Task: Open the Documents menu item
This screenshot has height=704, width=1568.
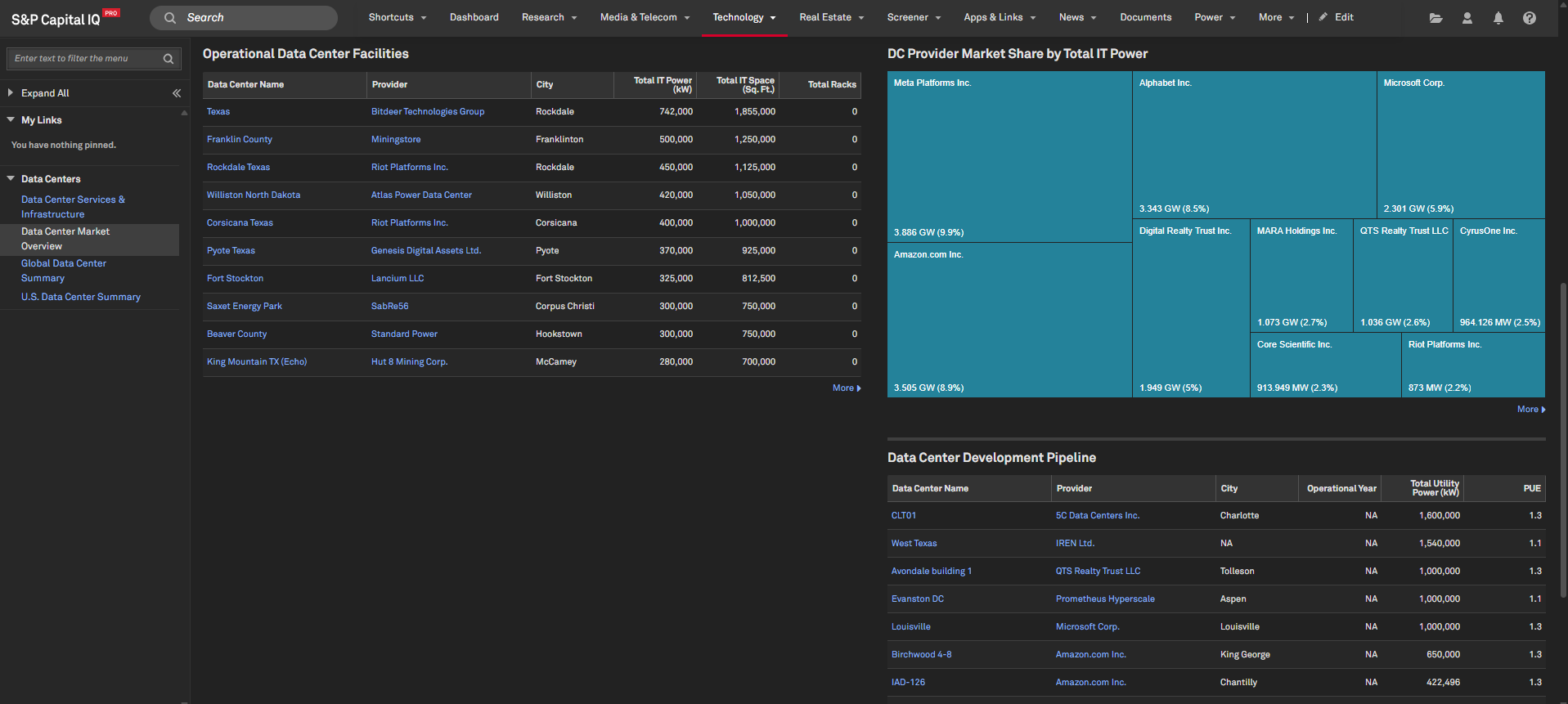Action: tap(1145, 17)
